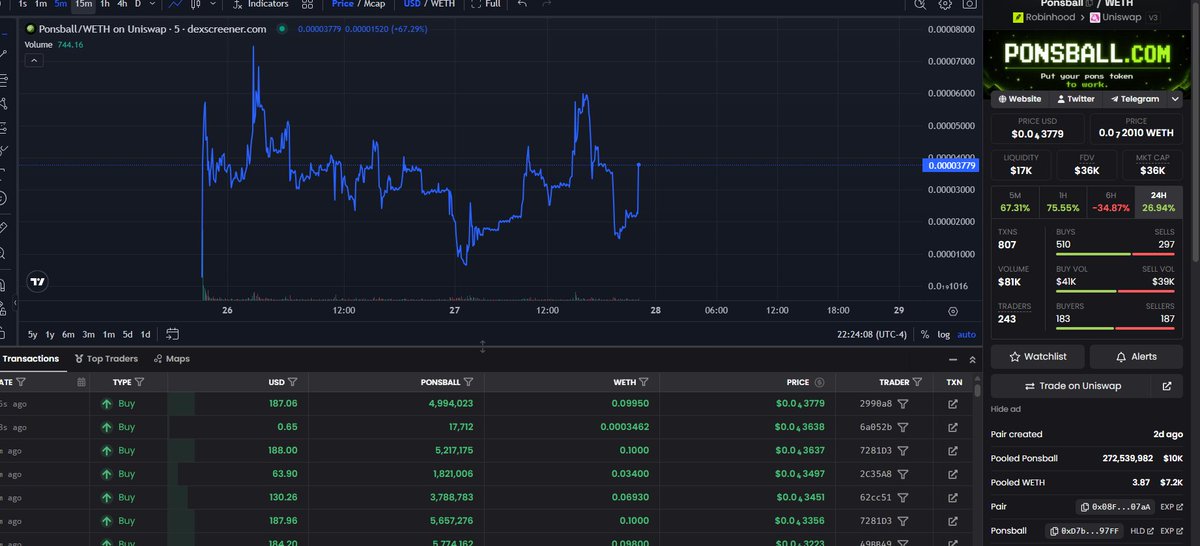Switch to the Top Traders tab
This screenshot has height=546, width=1200.
[106, 358]
